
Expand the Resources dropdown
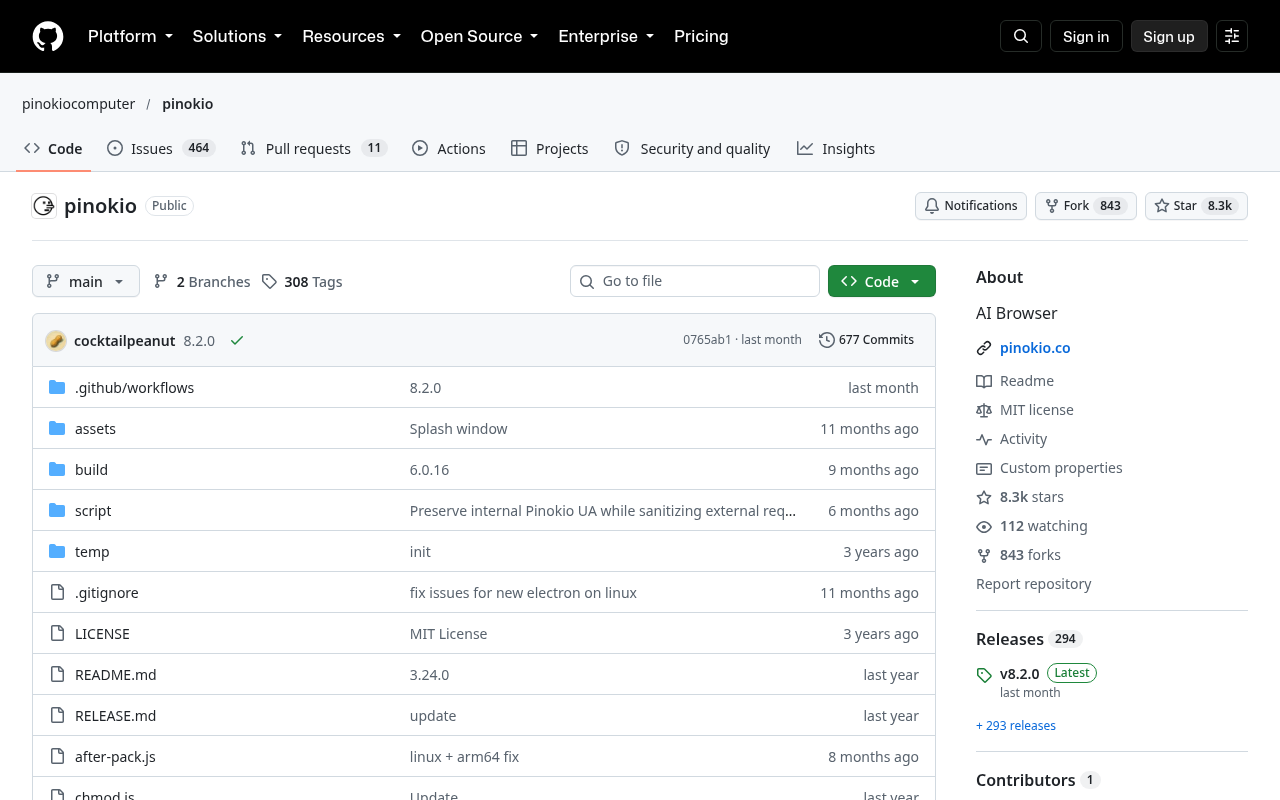tap(352, 36)
